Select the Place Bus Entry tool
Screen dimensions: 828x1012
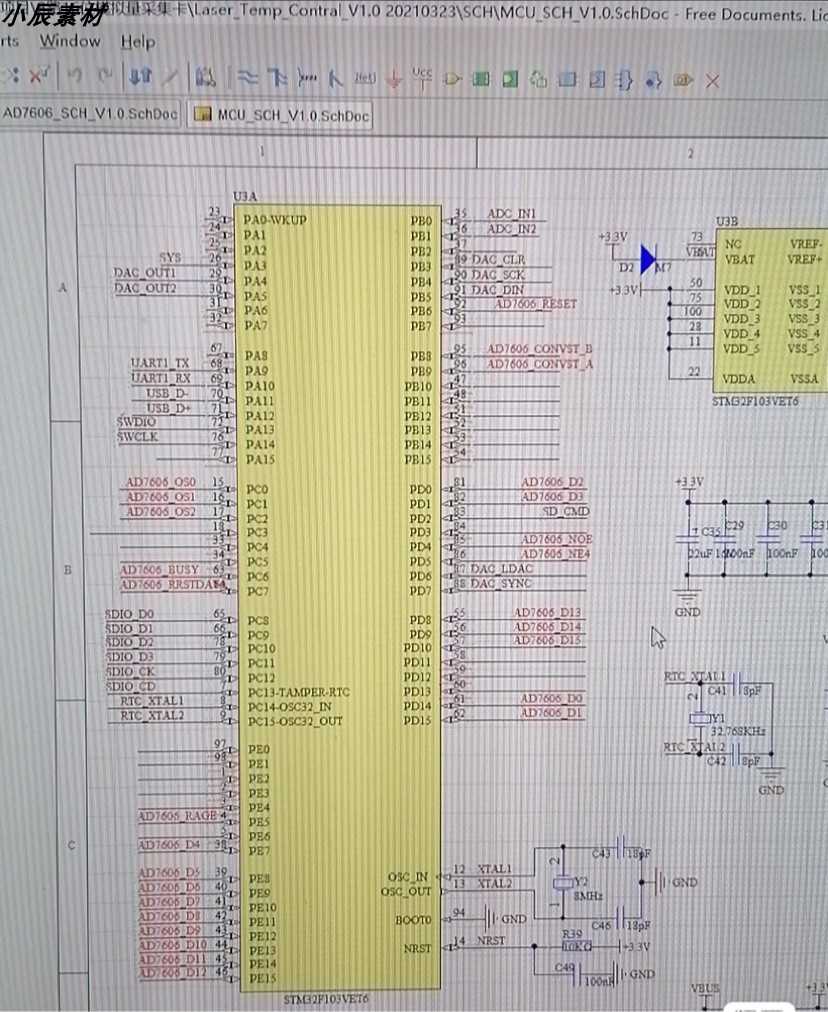tap(336, 78)
